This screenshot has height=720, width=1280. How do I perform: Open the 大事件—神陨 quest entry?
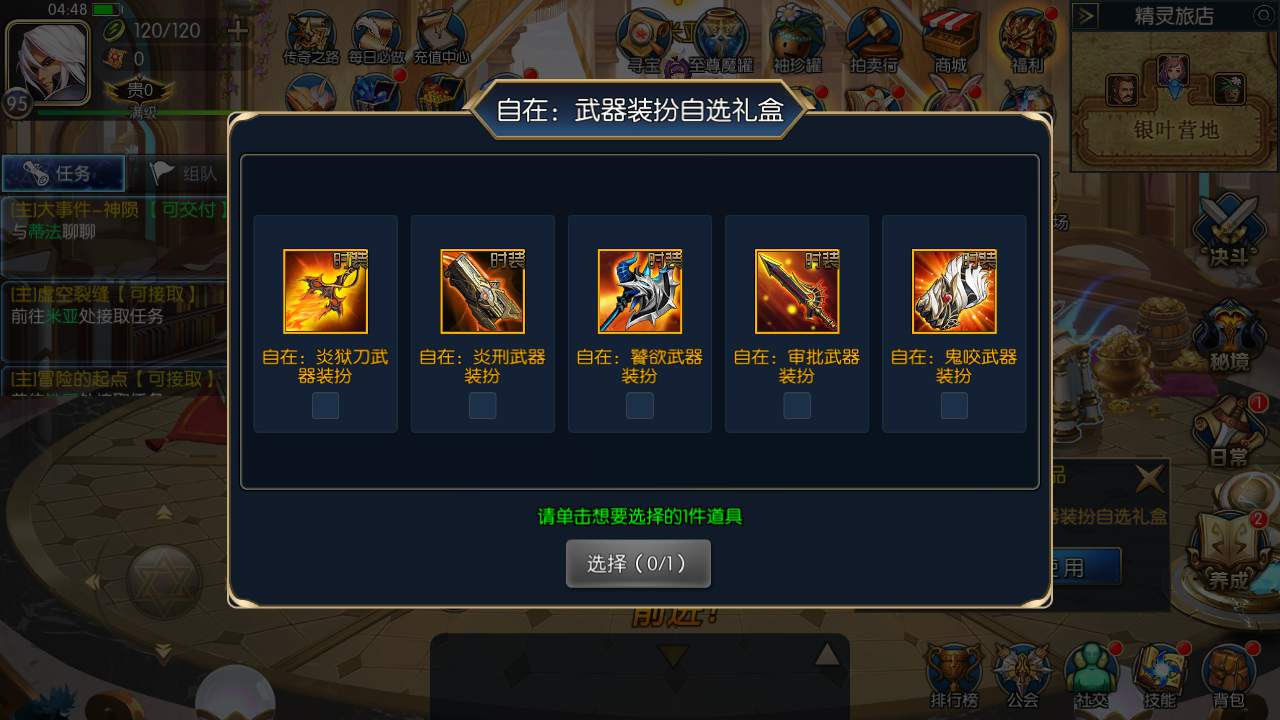[x=115, y=220]
